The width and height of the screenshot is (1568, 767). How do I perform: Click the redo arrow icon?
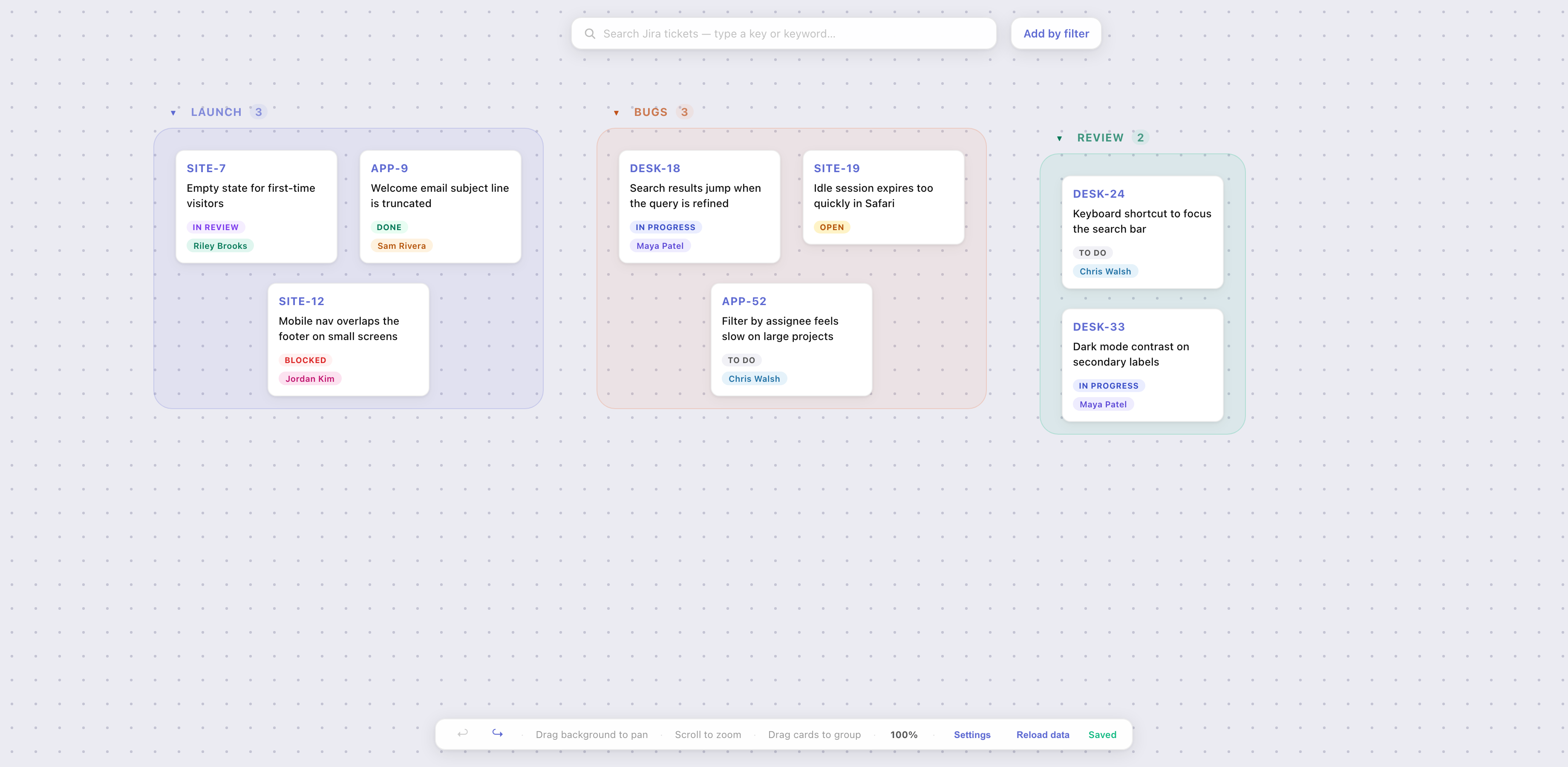click(497, 733)
